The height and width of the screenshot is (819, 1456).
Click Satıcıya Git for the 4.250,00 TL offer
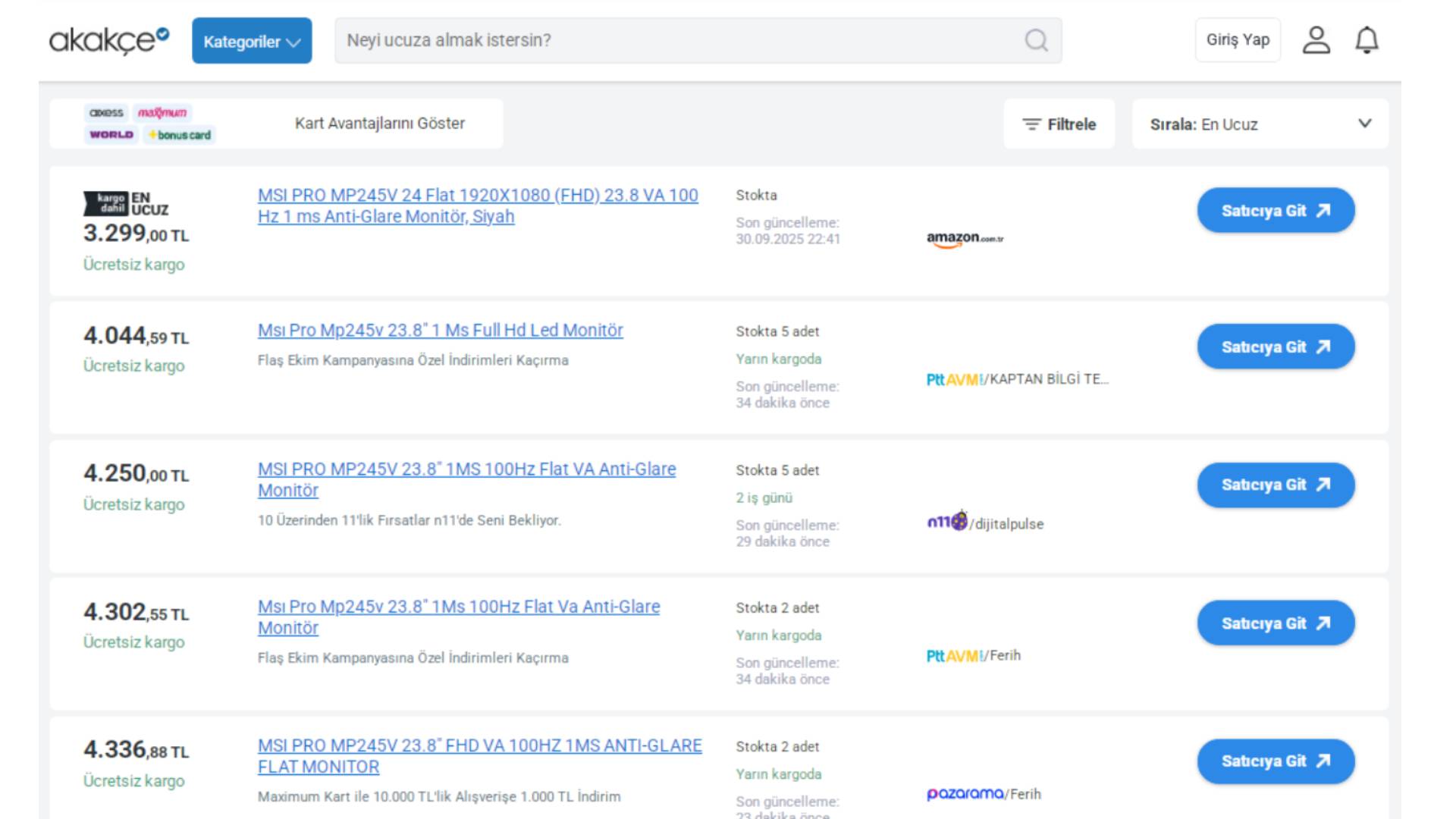click(x=1276, y=485)
